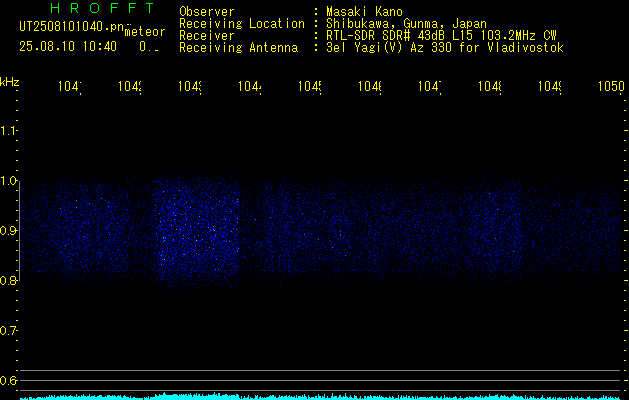Screen dimensions: 629x400
Task: Select the file name UT2508101040
Action: coord(71,26)
